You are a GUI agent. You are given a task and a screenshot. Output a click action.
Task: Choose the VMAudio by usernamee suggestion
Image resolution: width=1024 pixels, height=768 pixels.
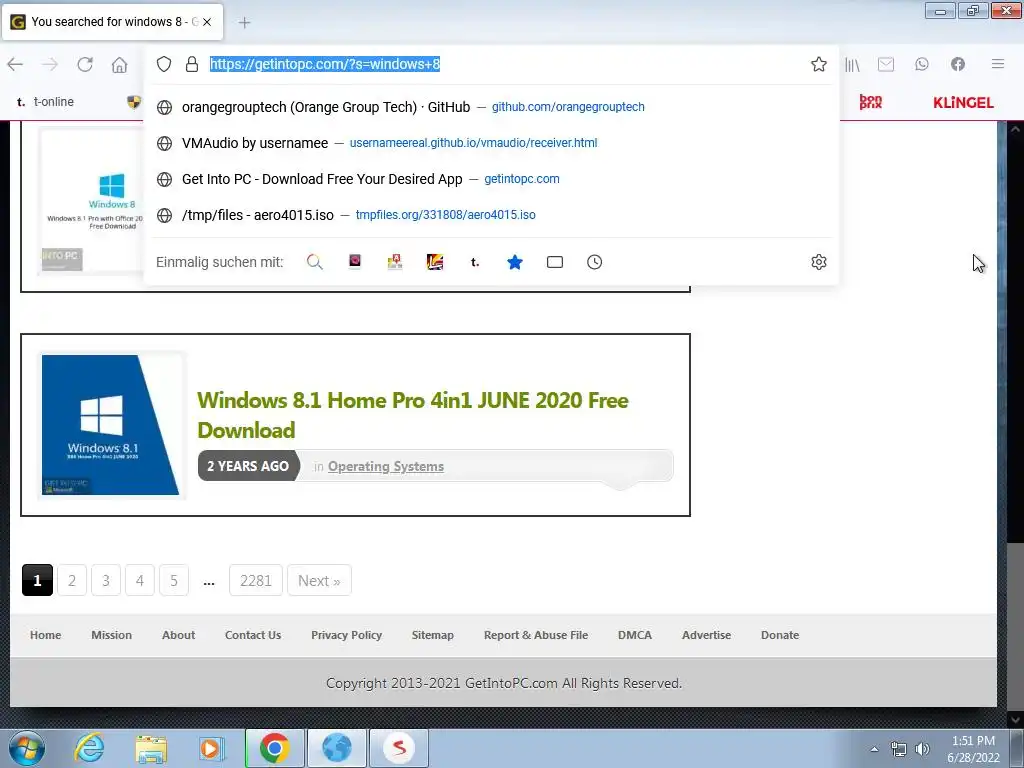tap(491, 143)
